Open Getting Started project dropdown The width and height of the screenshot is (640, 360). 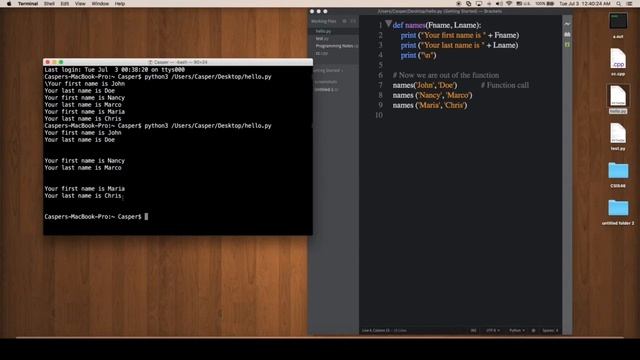pyautogui.click(x=328, y=70)
